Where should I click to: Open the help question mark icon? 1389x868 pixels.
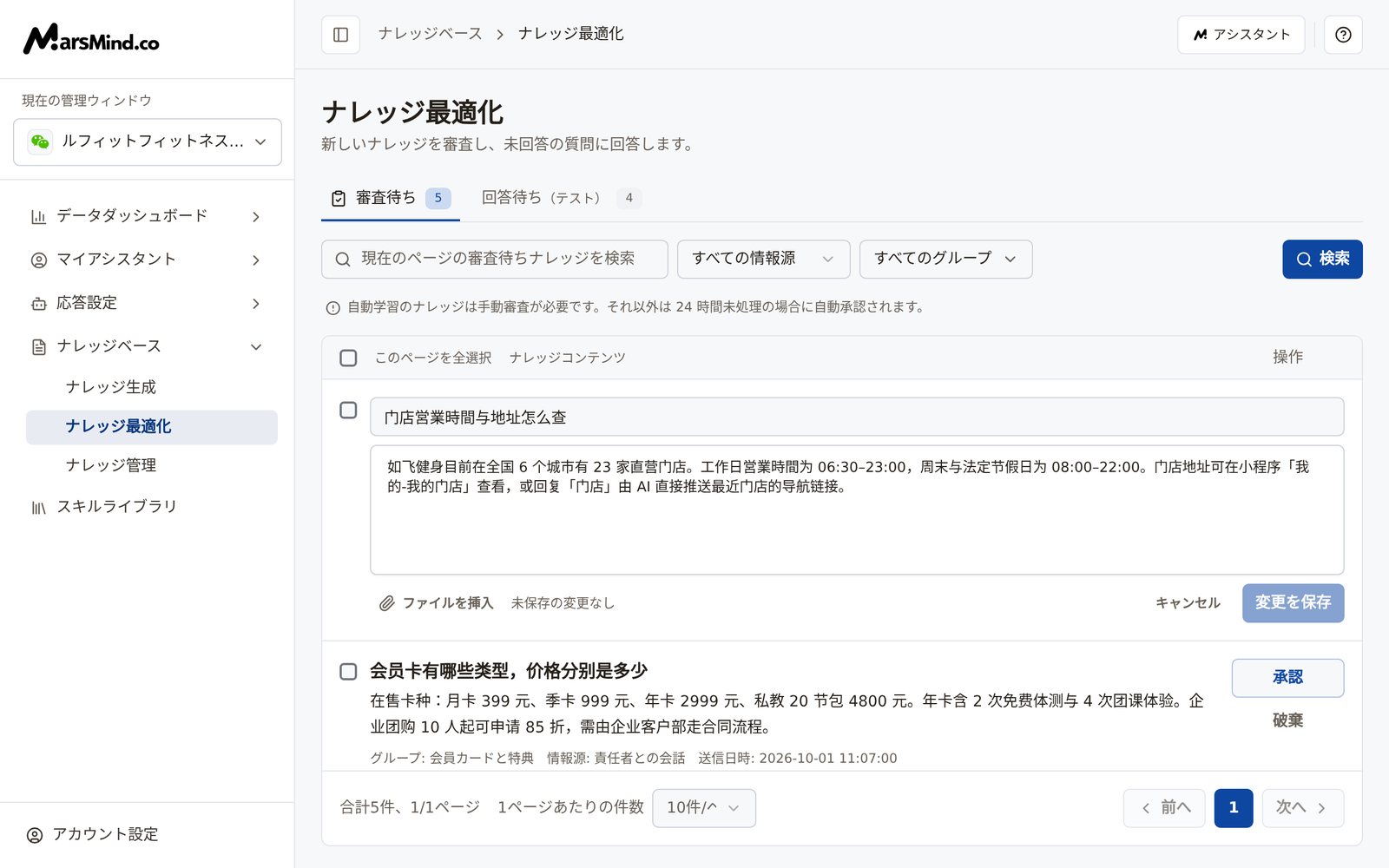click(x=1343, y=35)
